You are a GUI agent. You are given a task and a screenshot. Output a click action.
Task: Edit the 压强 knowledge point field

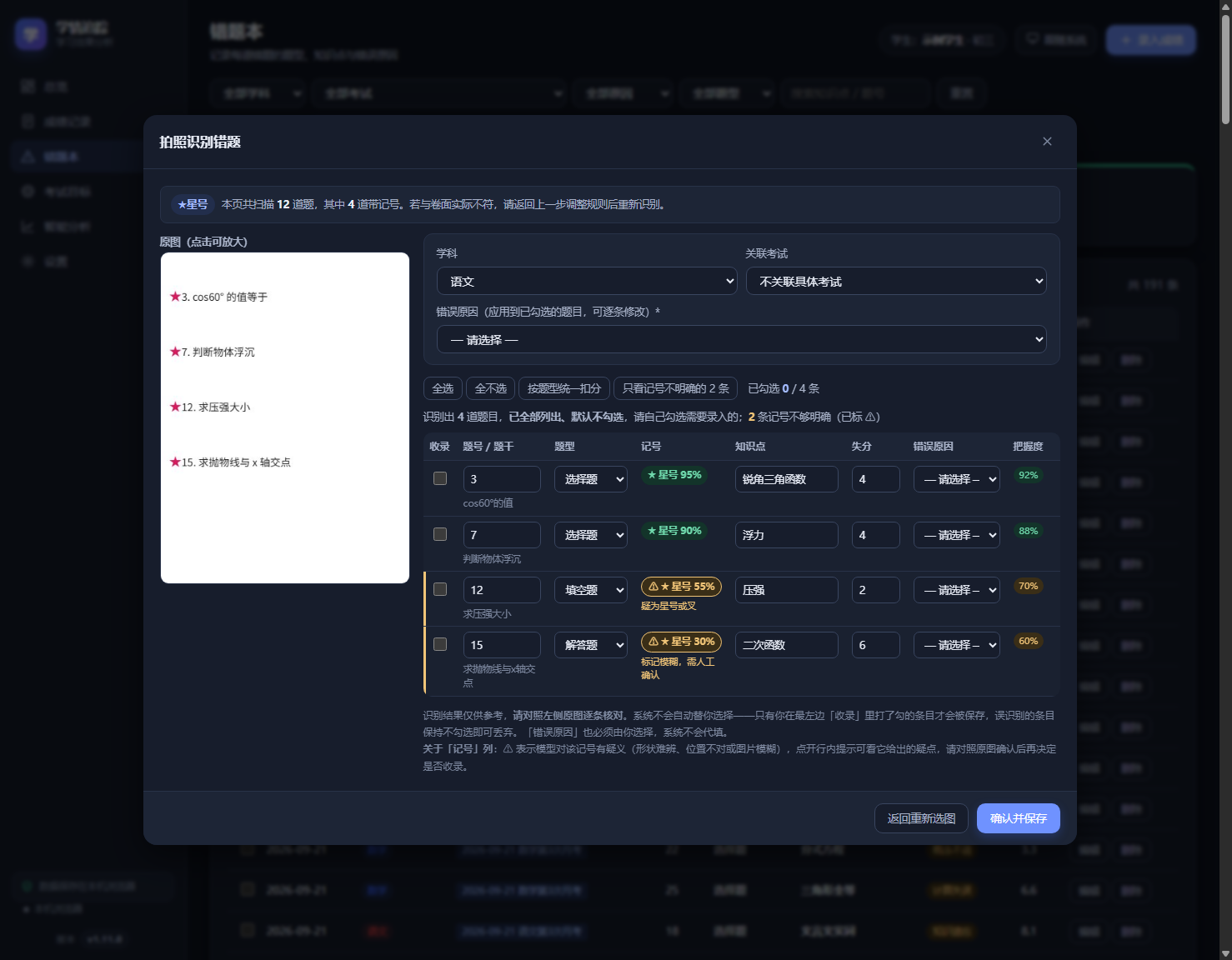point(787,590)
